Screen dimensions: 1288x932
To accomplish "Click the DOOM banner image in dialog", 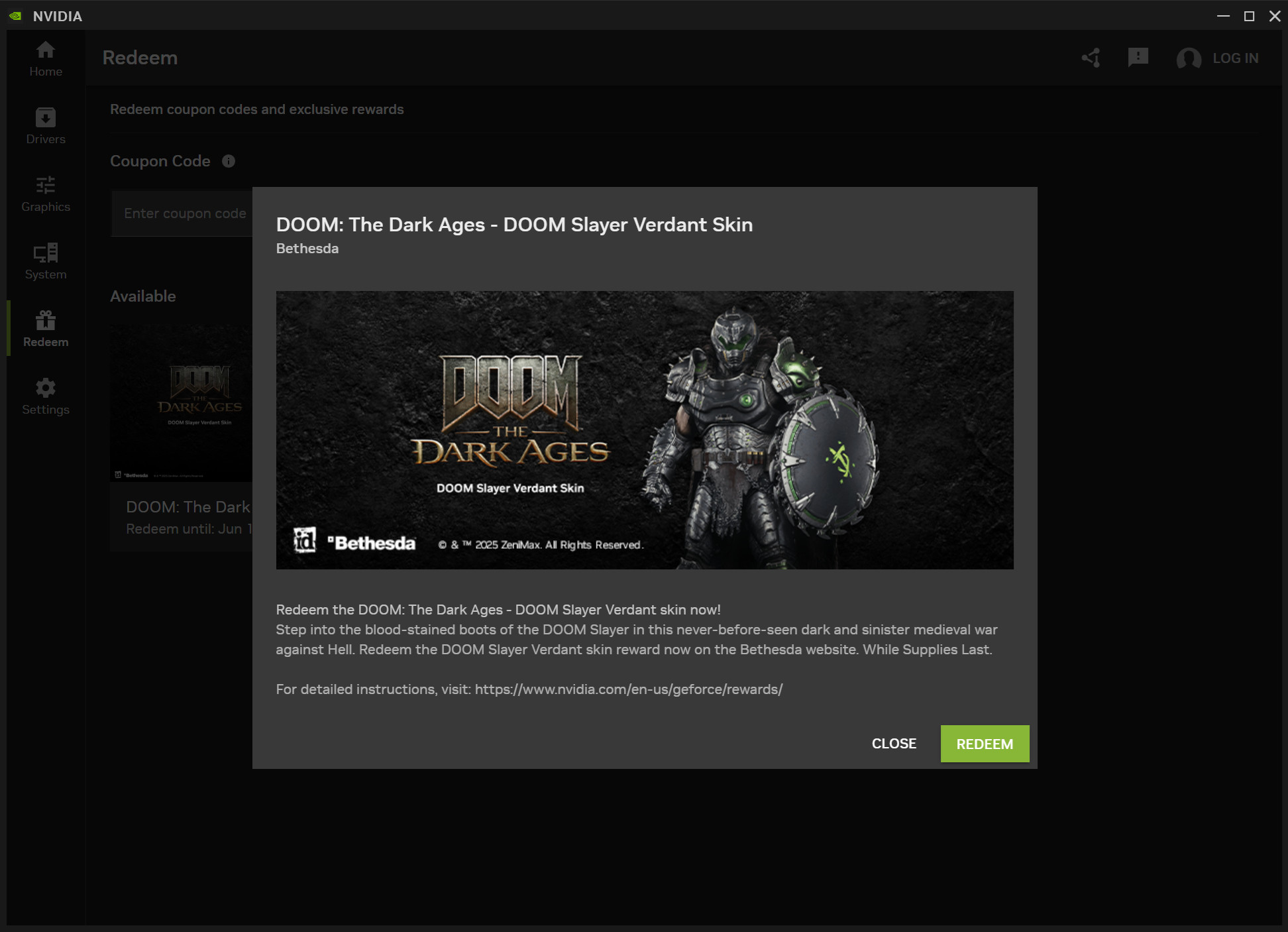I will (x=645, y=430).
